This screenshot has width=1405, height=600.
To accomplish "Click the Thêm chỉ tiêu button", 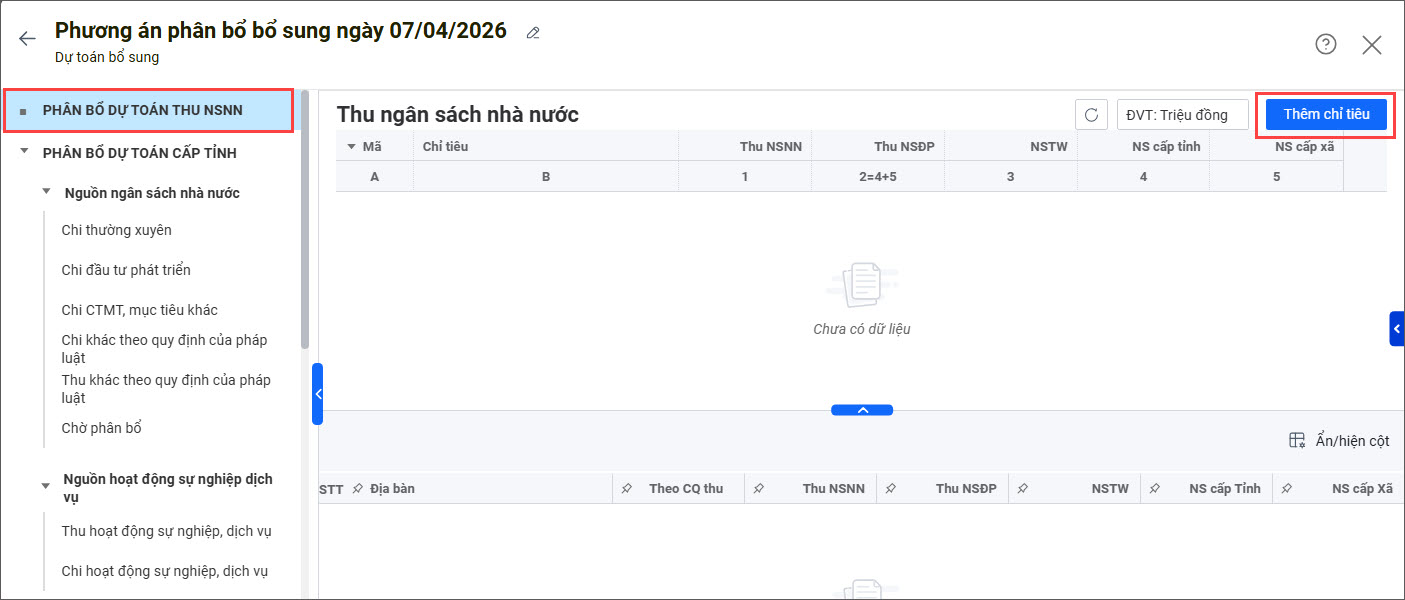I will [x=1326, y=114].
